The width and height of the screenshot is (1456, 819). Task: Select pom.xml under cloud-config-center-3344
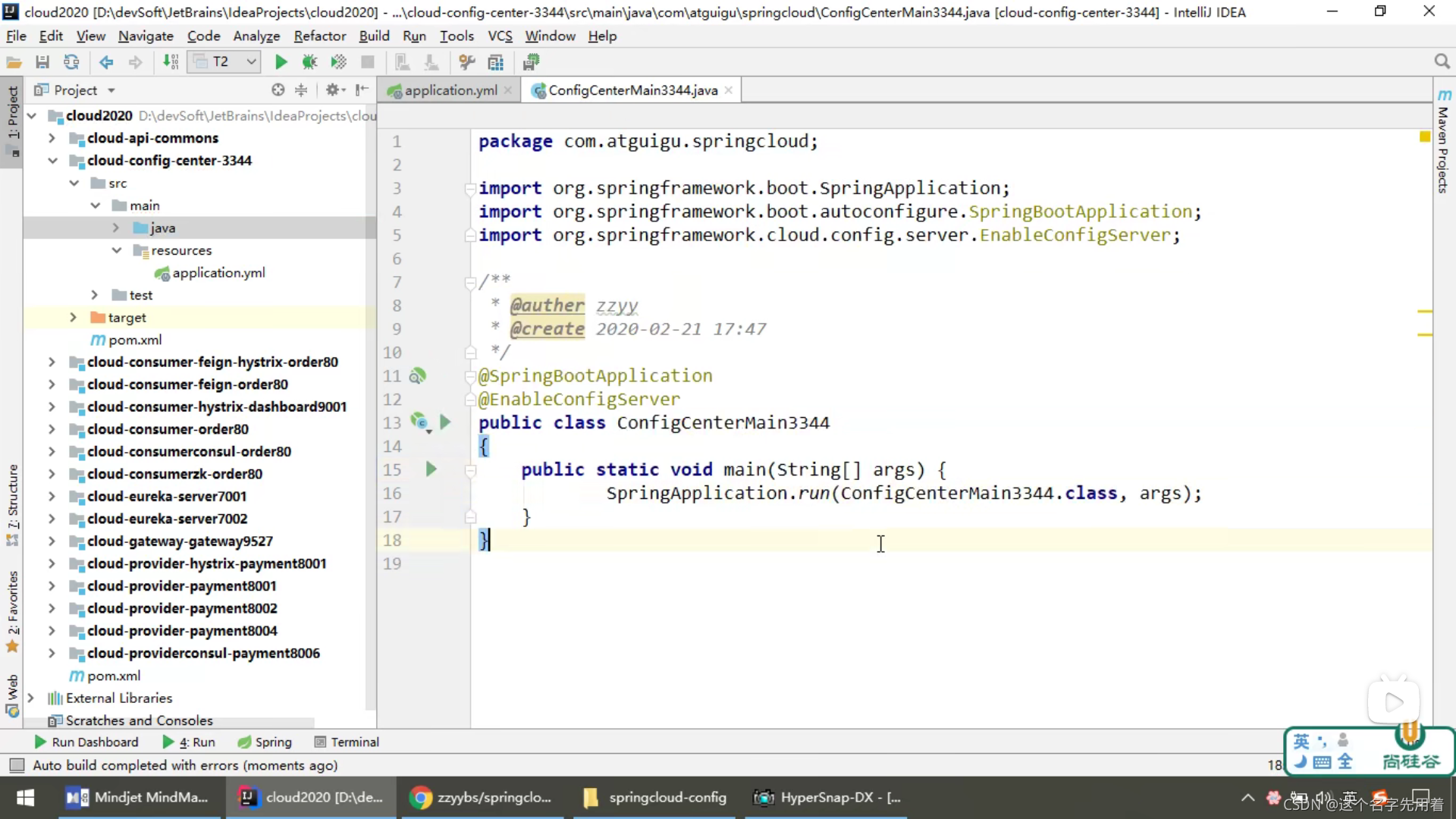click(x=126, y=340)
